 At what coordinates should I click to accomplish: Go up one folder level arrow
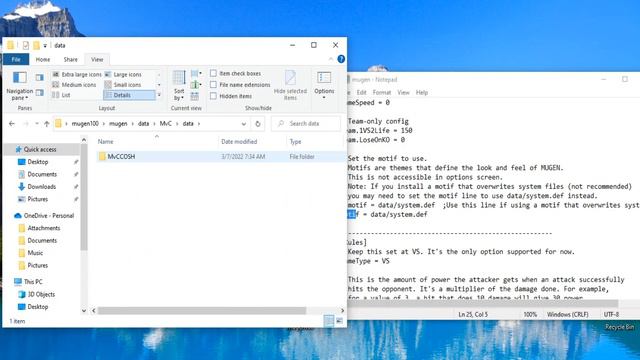click(x=47, y=124)
